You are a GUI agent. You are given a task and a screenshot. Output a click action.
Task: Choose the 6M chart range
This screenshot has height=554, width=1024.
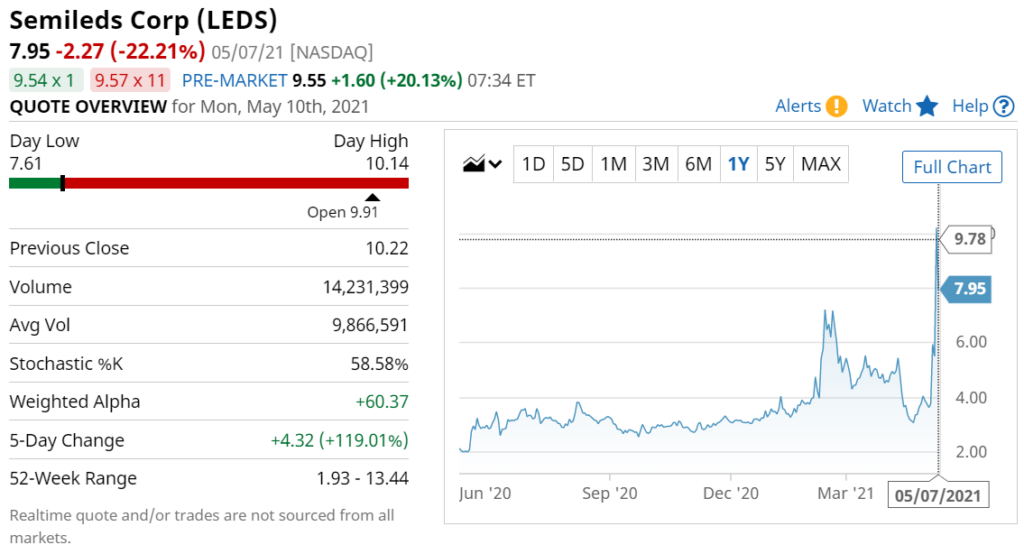point(698,164)
